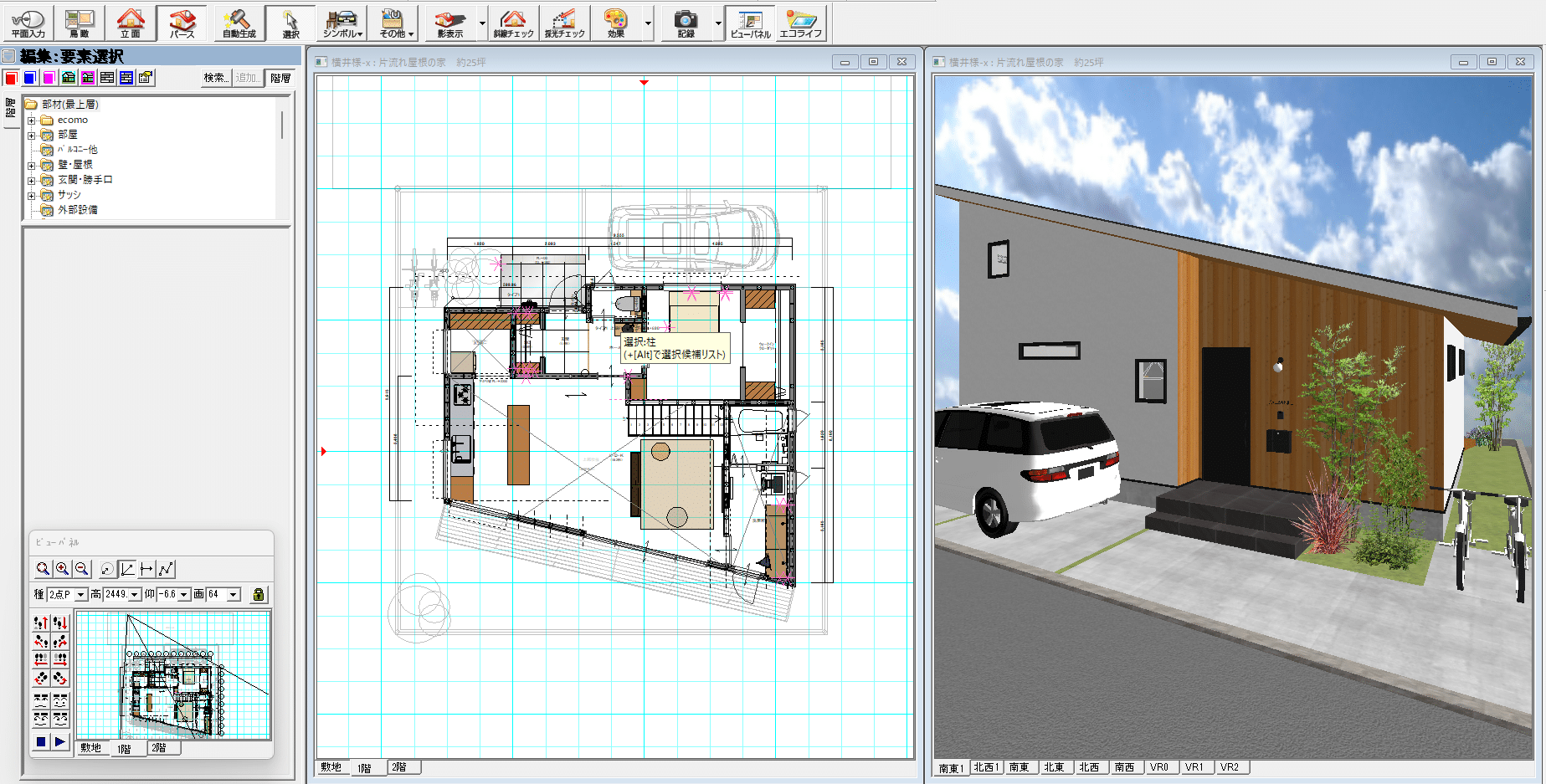This screenshot has width=1546, height=784.
Task: Toggle the ビューパネル view panel button
Action: (x=750, y=23)
